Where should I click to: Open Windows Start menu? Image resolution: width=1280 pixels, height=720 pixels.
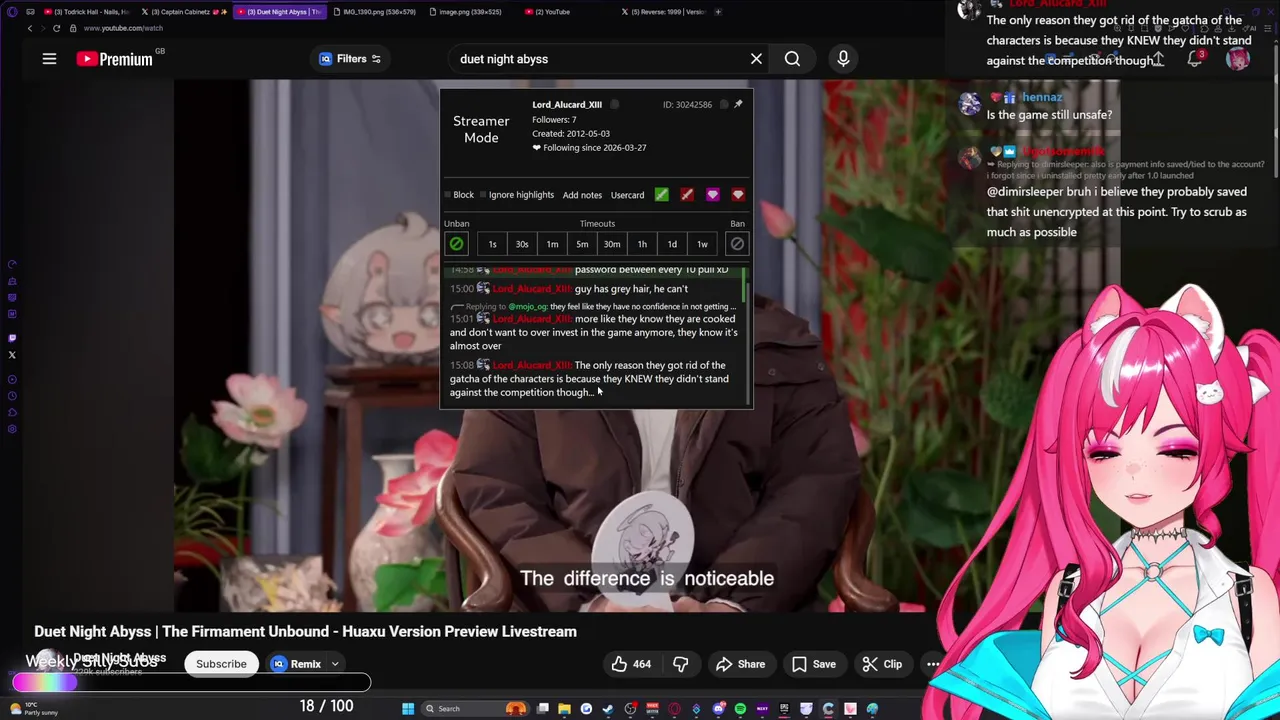tap(408, 709)
